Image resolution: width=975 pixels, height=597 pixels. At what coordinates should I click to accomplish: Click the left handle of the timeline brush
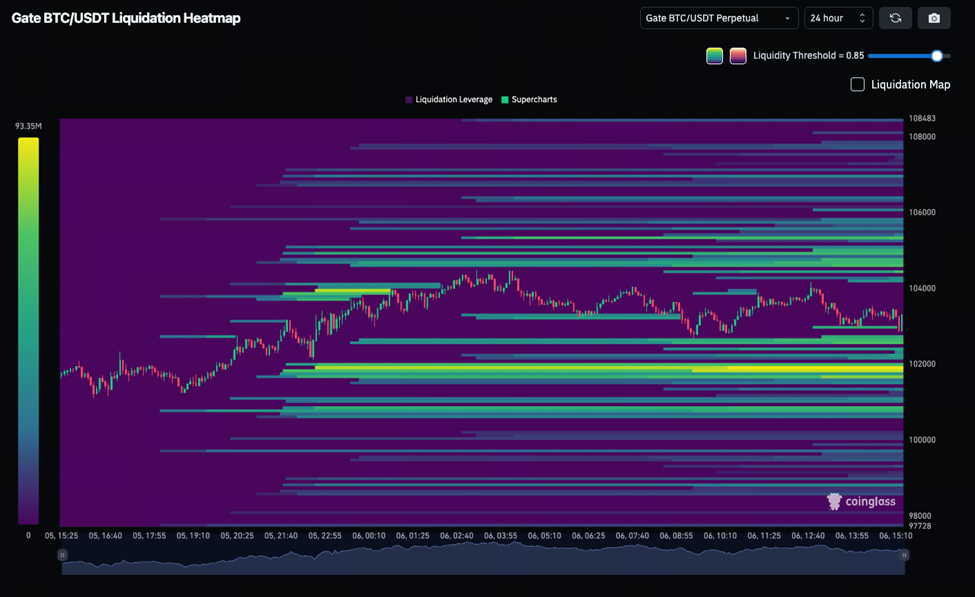(x=62, y=553)
